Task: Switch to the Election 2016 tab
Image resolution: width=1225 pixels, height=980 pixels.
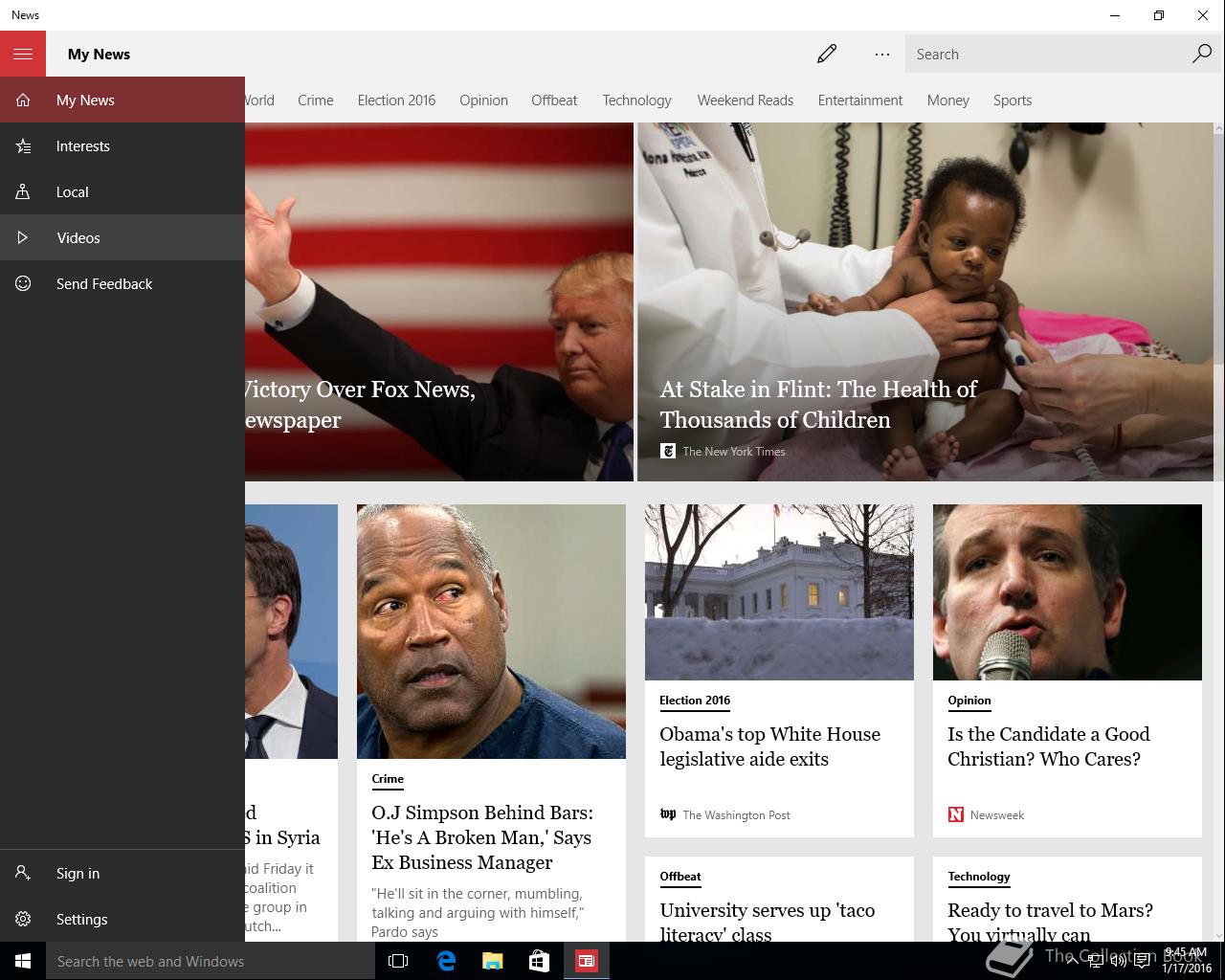Action: 396,100
